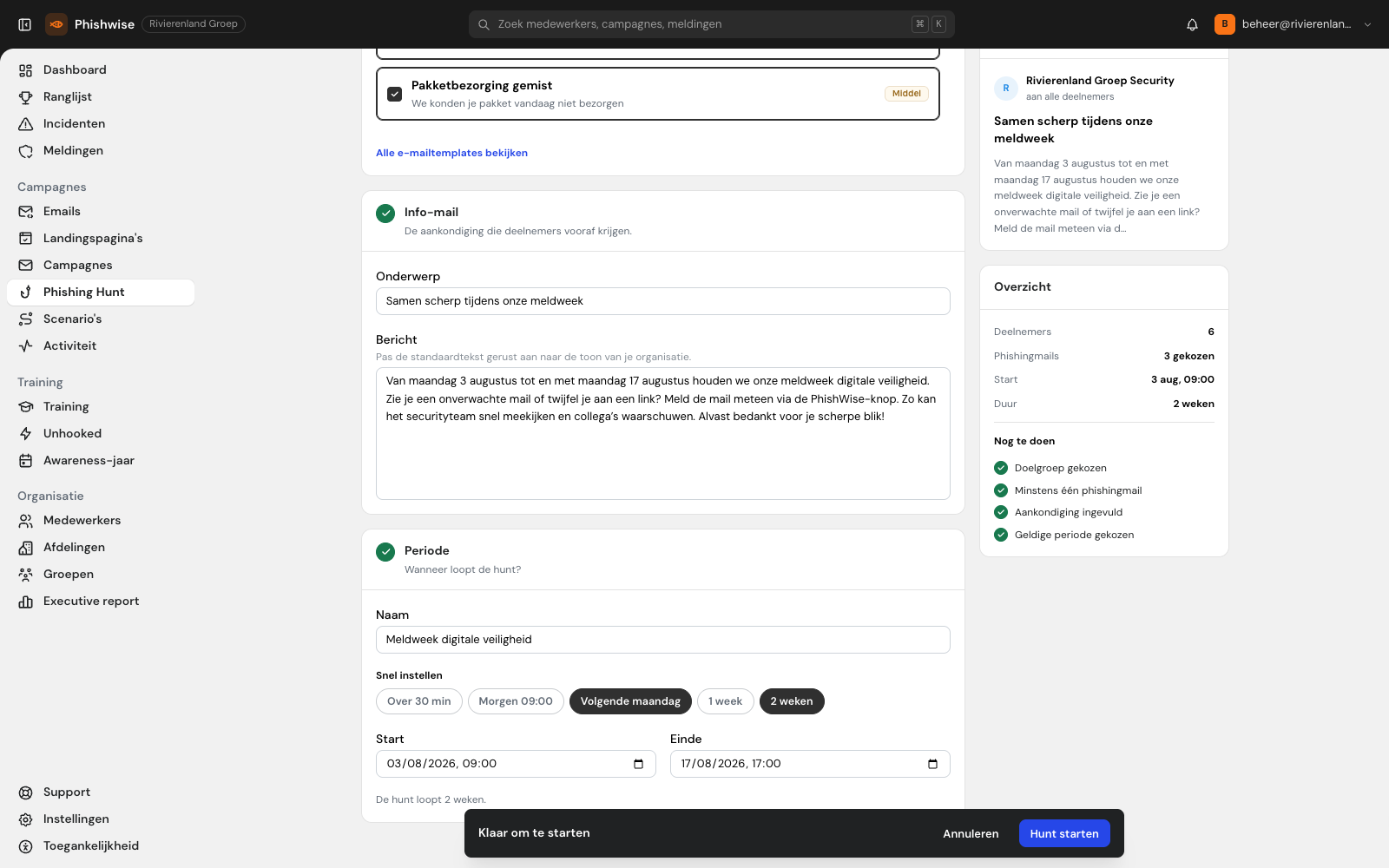Open calendar picker in Start field
The height and width of the screenshot is (868, 1389).
tap(639, 764)
